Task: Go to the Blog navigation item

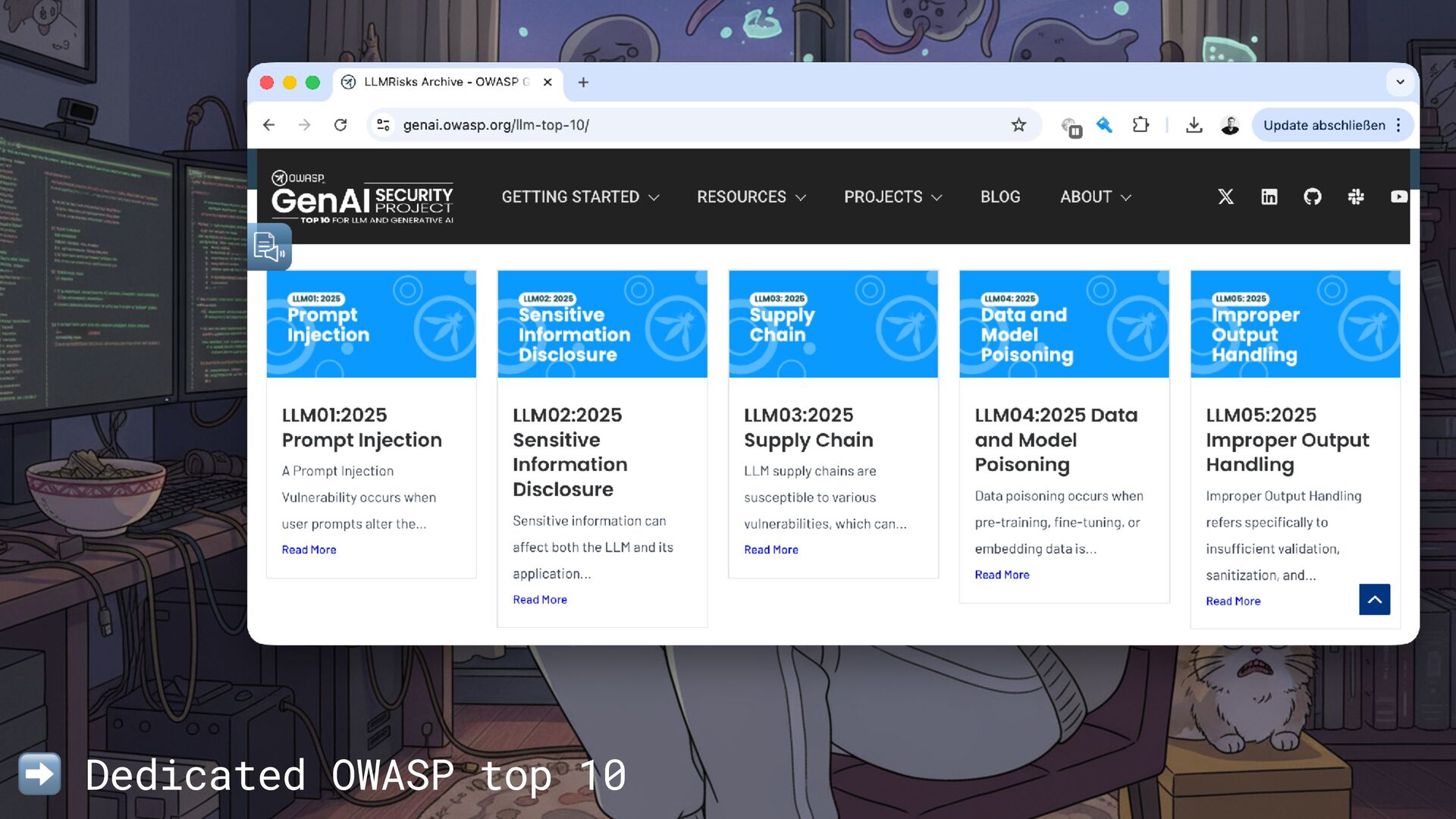Action: (x=999, y=197)
